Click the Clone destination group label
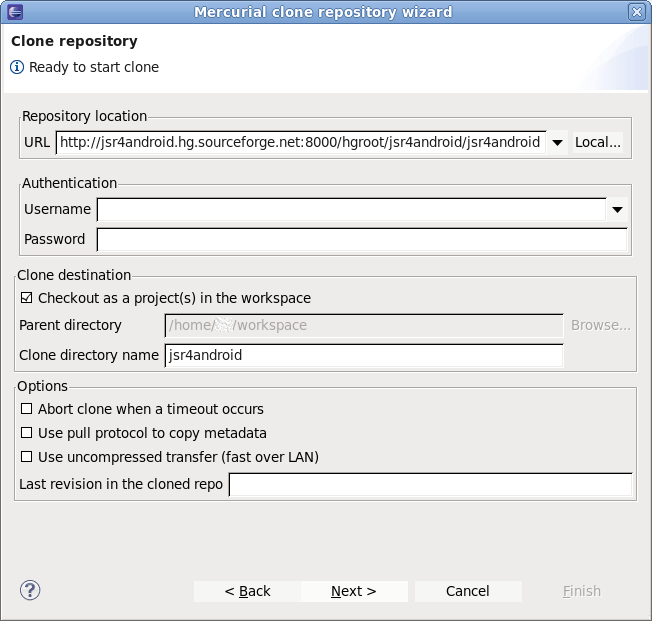Screen dimensions: 652x621 [74, 275]
